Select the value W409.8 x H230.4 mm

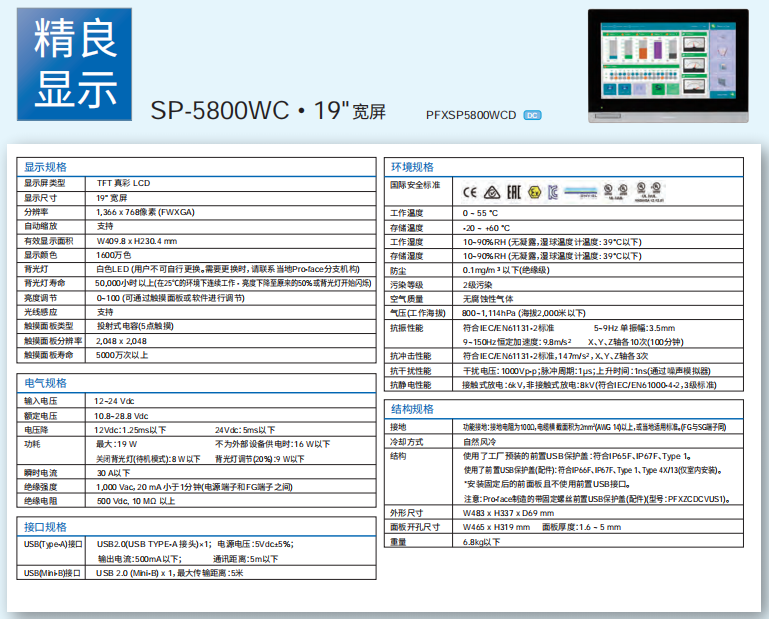click(137, 241)
